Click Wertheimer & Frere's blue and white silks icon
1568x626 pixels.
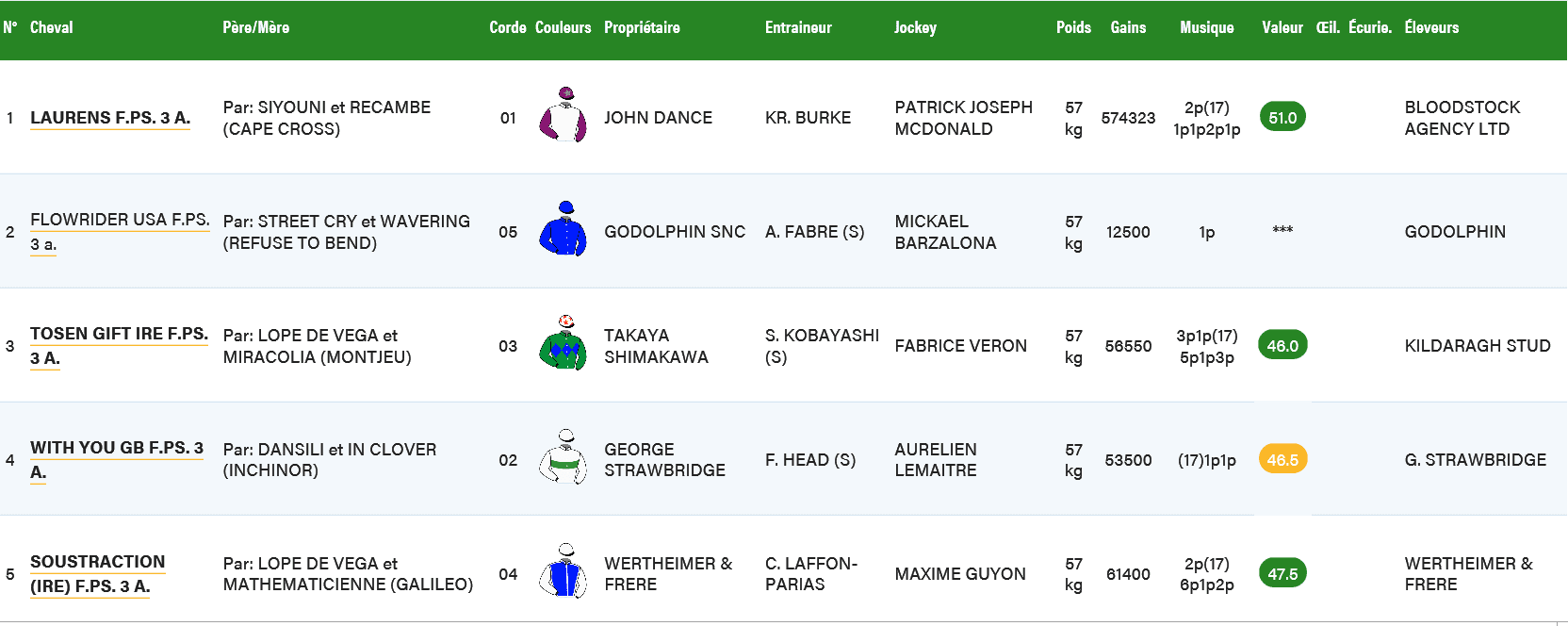point(563,571)
